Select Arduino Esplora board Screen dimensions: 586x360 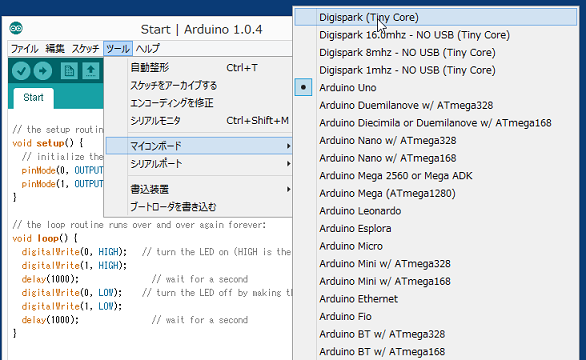(x=435, y=228)
